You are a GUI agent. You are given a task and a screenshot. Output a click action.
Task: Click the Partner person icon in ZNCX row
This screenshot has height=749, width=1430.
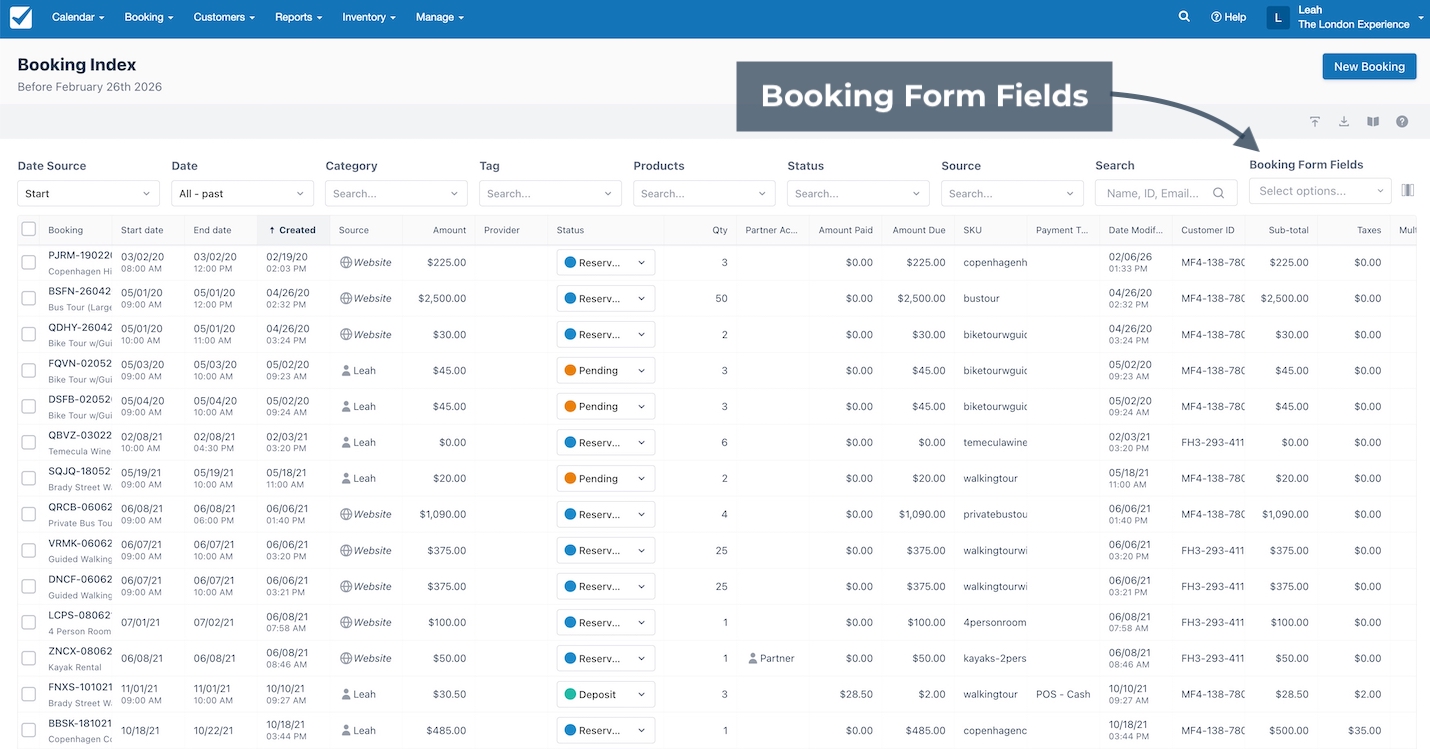pos(753,658)
